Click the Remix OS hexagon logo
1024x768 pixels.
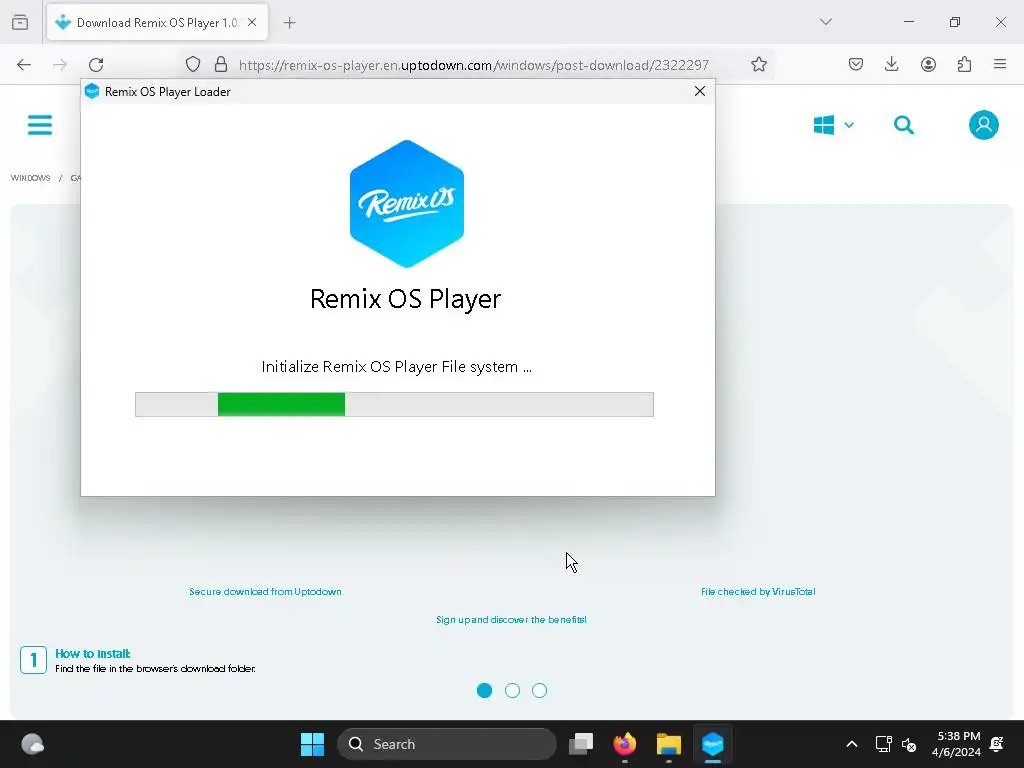tap(407, 204)
